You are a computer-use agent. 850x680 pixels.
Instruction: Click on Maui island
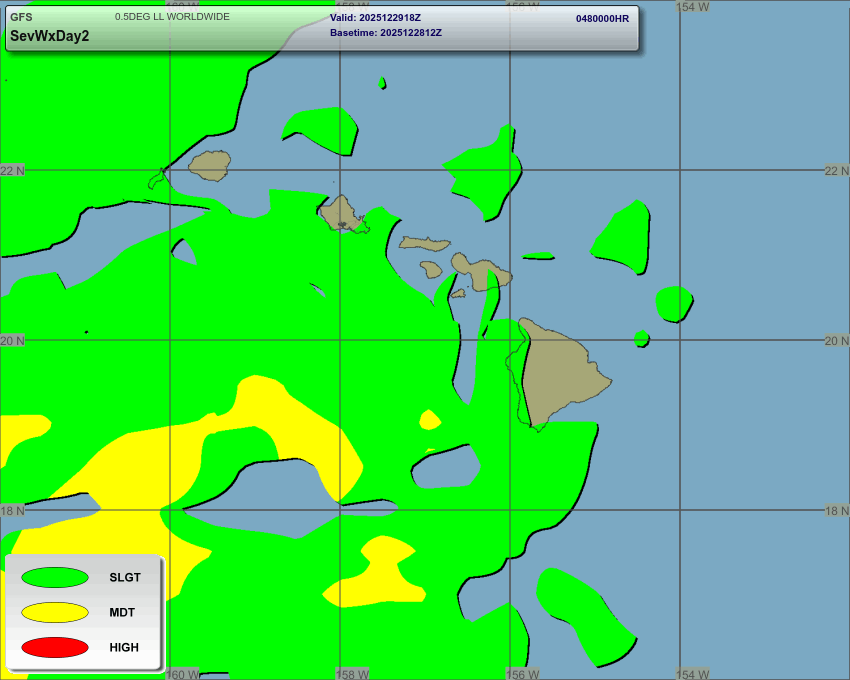(x=482, y=270)
